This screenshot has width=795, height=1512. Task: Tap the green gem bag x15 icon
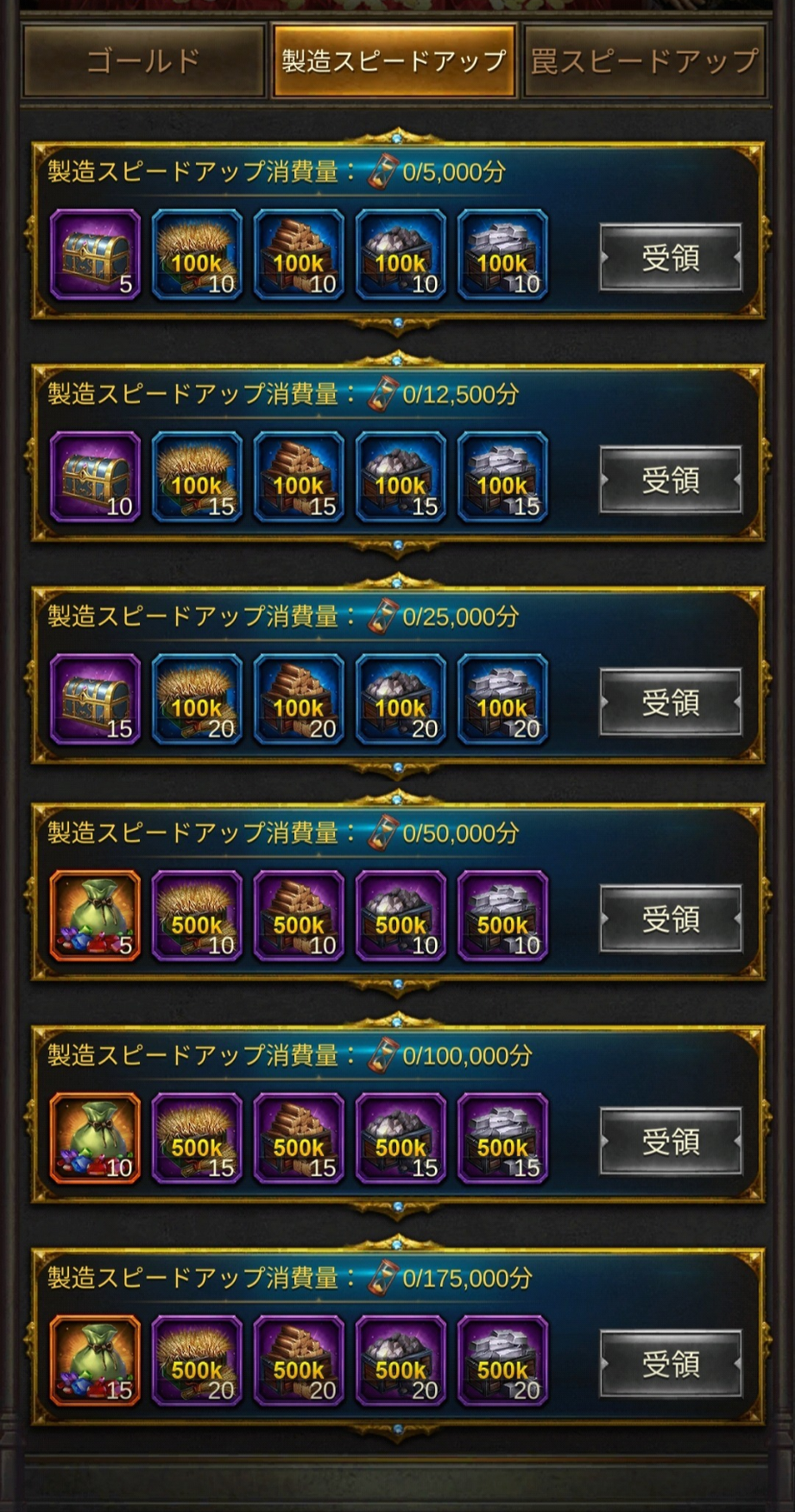(x=95, y=1362)
